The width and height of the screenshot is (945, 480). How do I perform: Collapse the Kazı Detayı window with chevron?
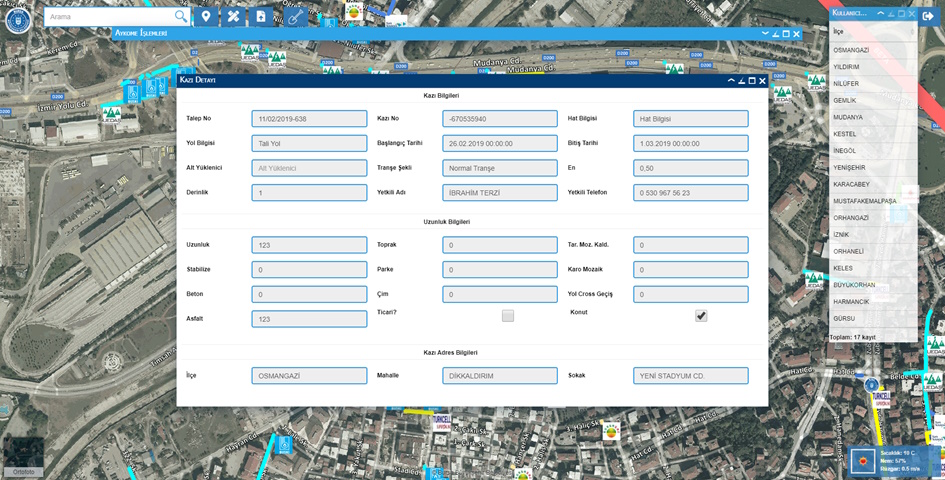tap(731, 80)
